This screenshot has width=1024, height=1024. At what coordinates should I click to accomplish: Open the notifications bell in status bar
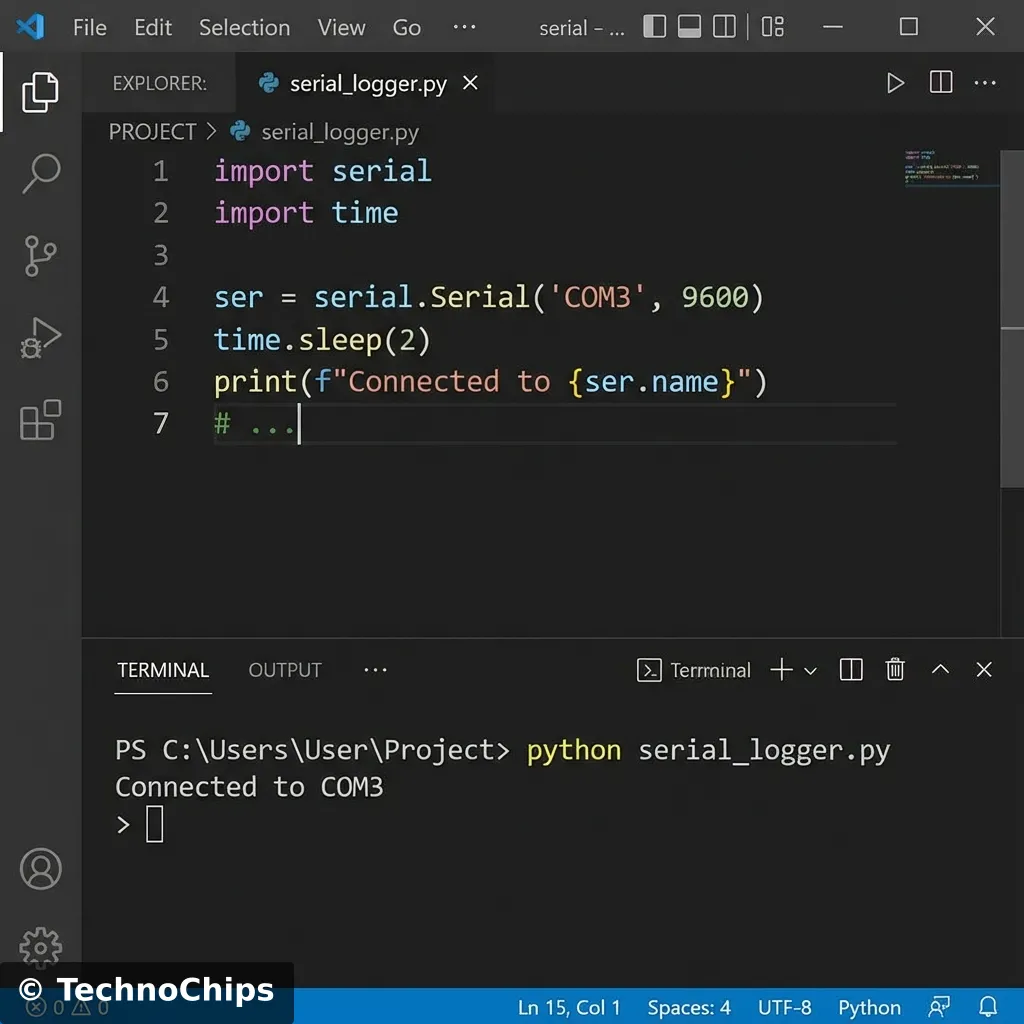tap(988, 1007)
